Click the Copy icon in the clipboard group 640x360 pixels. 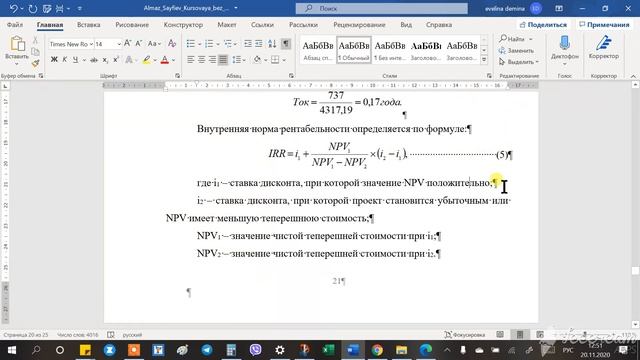coord(36,51)
